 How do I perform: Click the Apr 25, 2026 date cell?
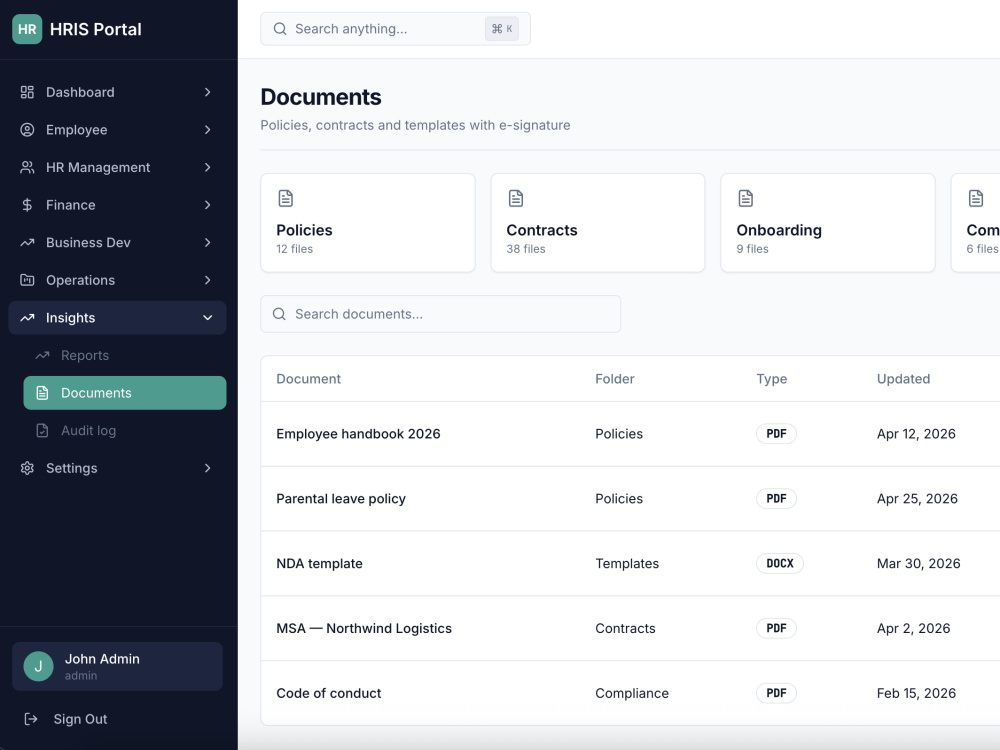pos(917,499)
